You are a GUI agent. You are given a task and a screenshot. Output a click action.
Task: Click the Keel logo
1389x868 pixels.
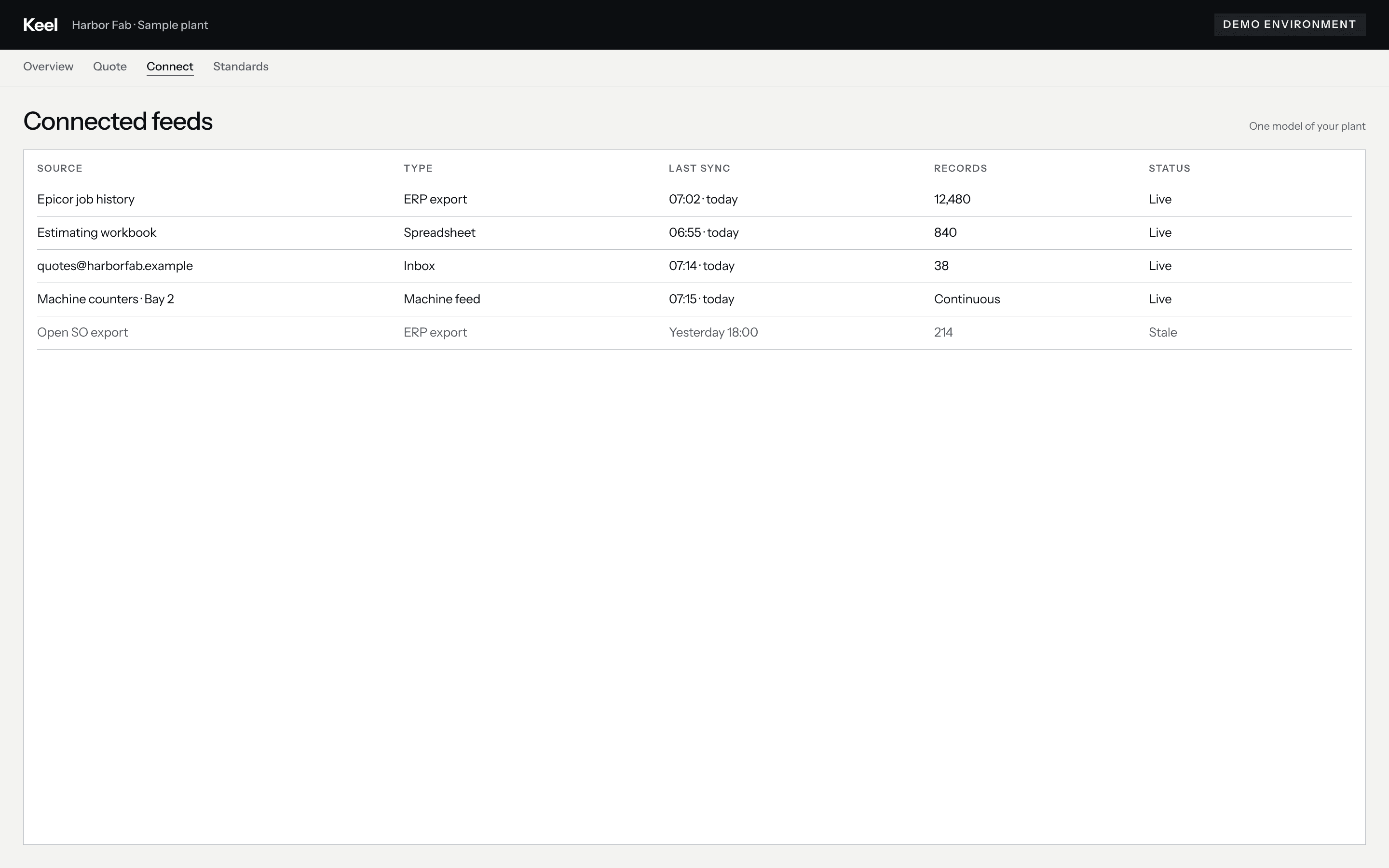pos(40,25)
